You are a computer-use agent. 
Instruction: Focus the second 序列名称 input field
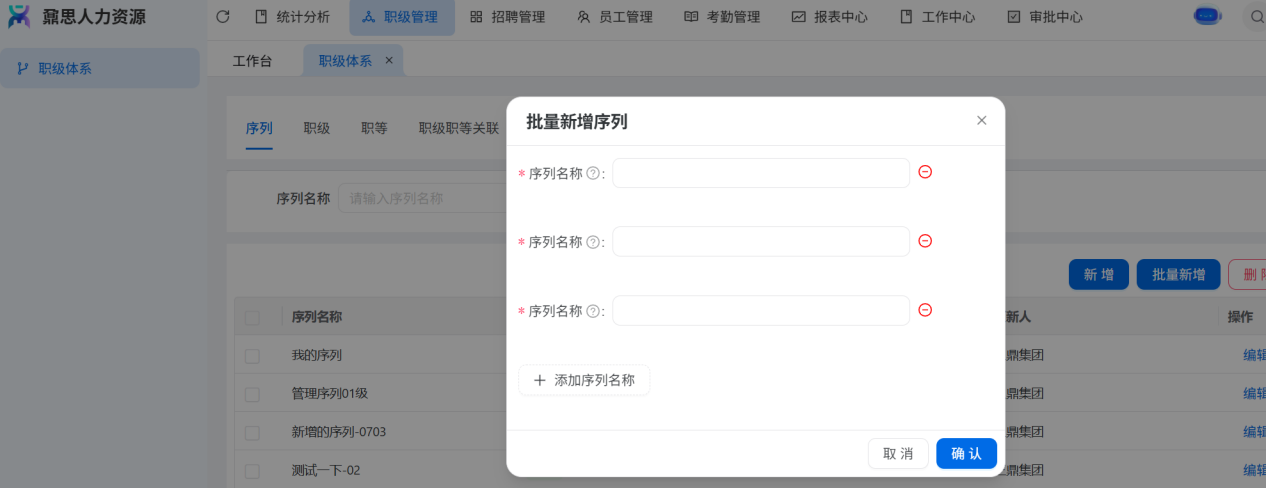(x=760, y=241)
